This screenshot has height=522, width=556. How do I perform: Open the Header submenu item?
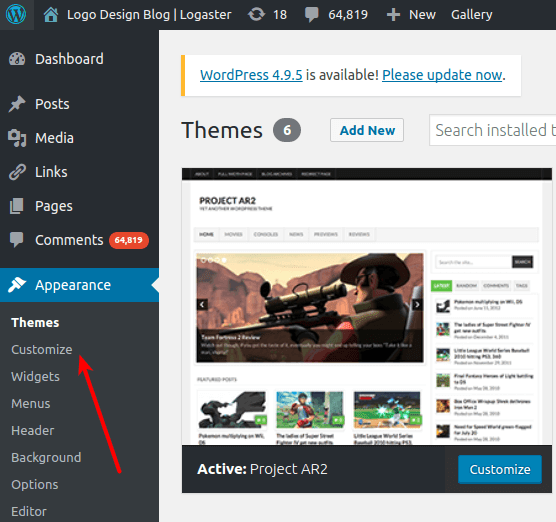click(x=33, y=431)
